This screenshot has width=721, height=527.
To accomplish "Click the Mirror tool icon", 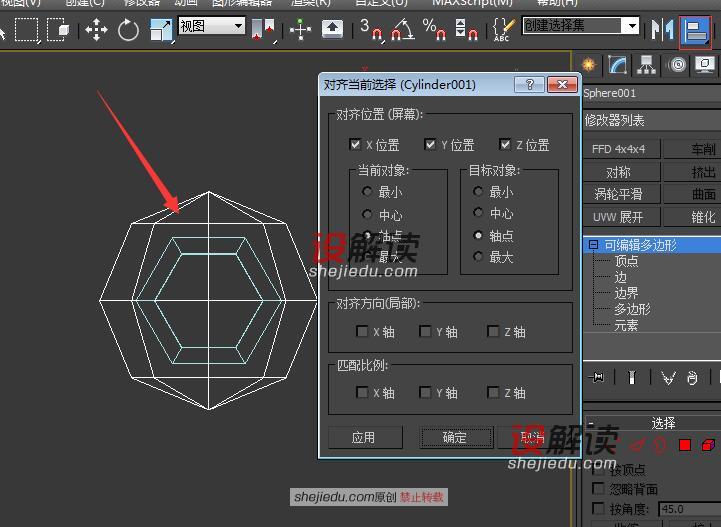I will 663,30.
